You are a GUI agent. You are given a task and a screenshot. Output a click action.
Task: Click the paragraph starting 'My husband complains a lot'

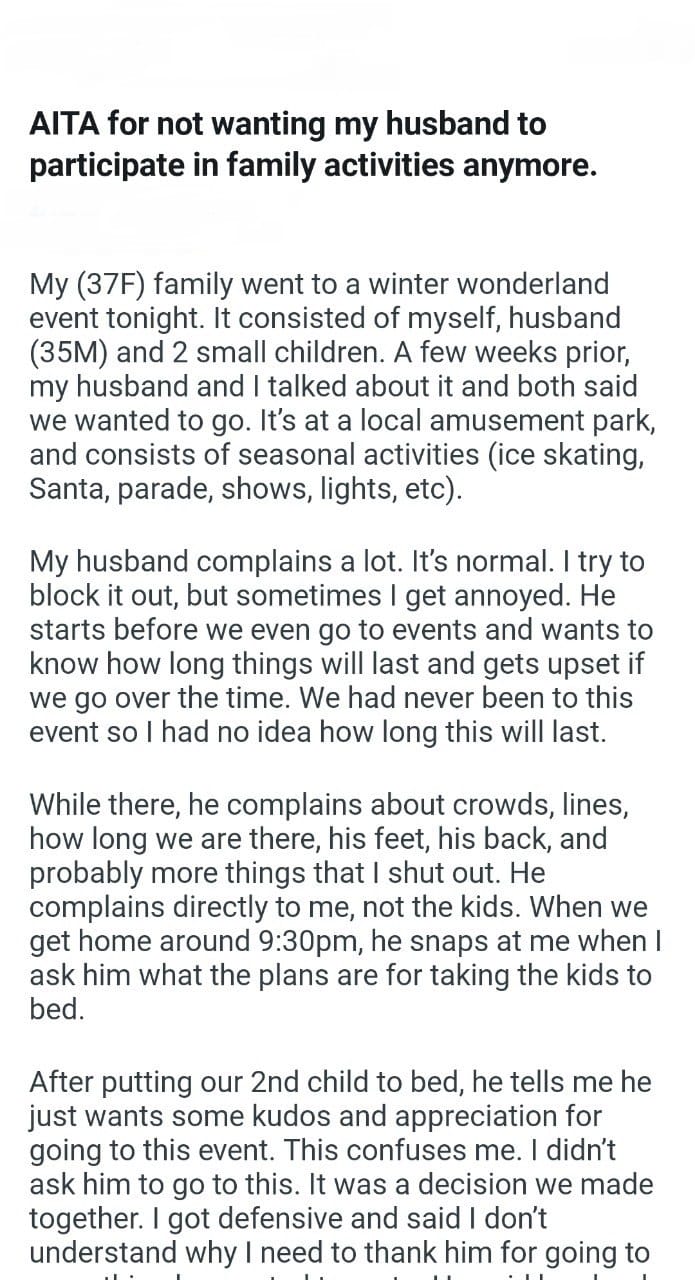(x=340, y=646)
